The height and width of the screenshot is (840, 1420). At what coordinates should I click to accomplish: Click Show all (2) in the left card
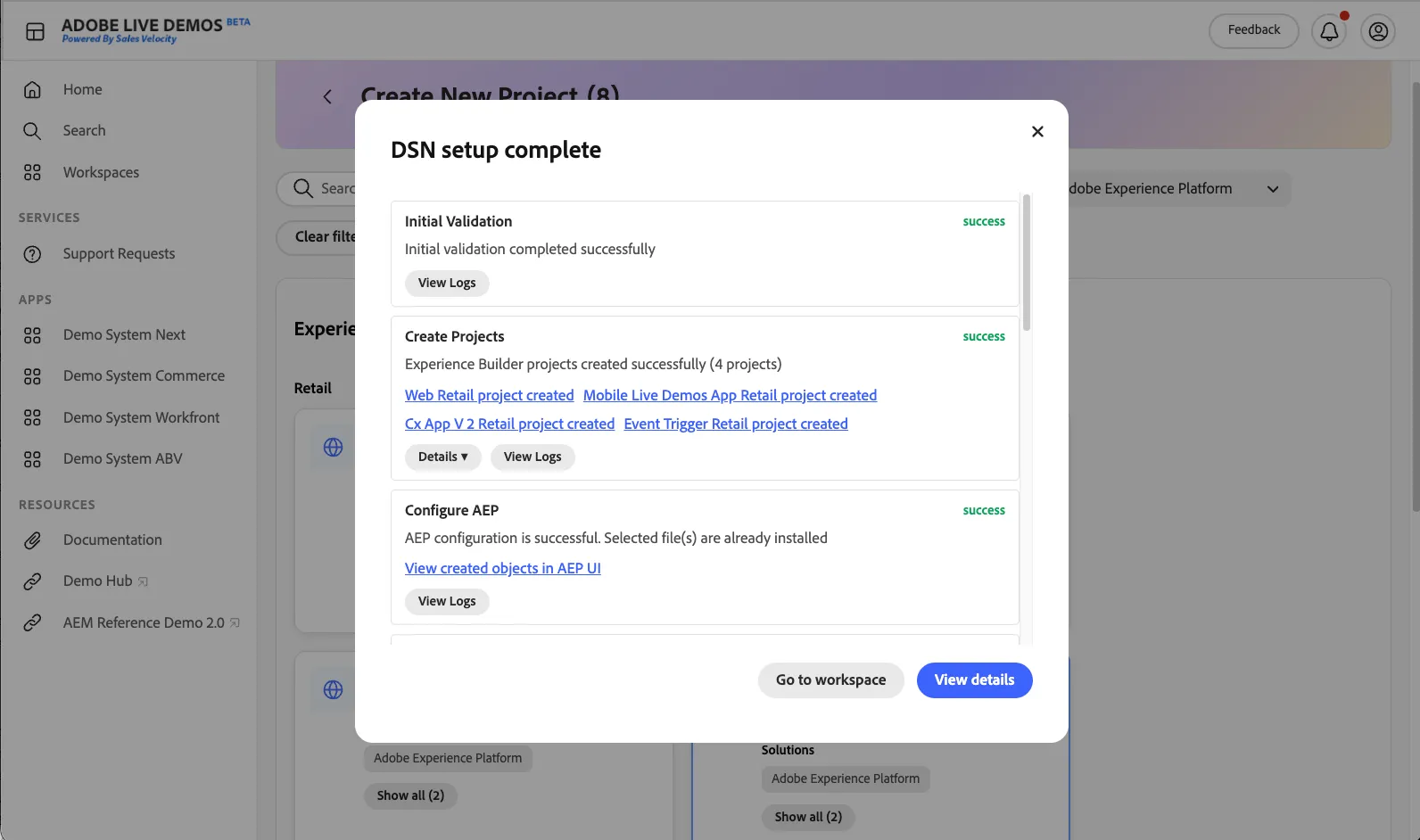(x=410, y=795)
